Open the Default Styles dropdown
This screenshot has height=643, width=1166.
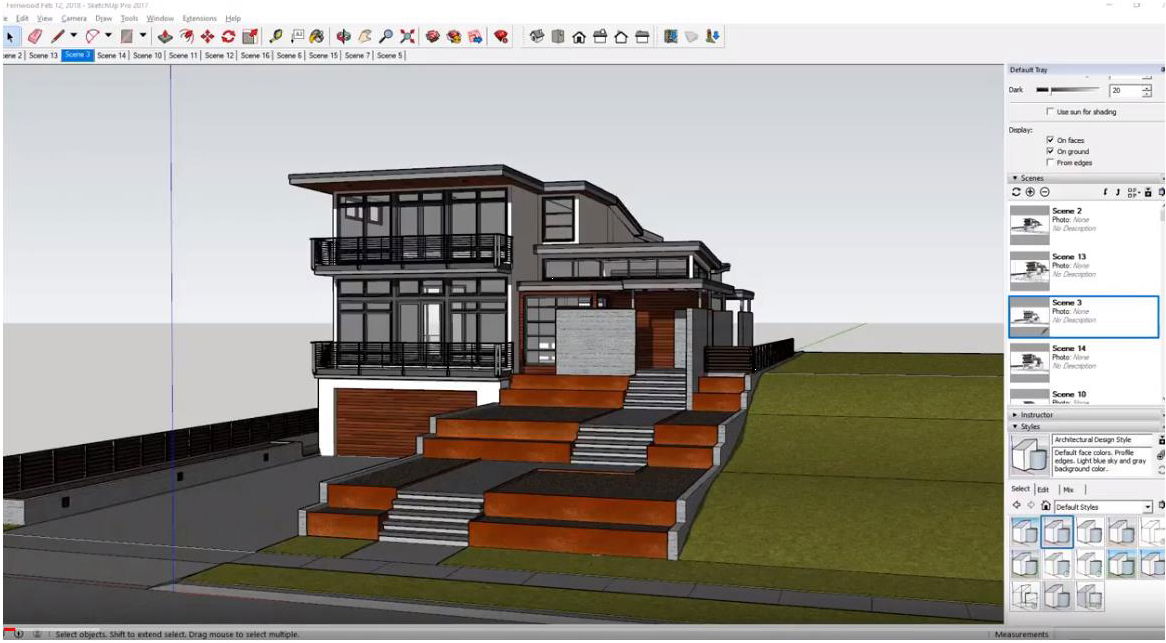click(1148, 507)
